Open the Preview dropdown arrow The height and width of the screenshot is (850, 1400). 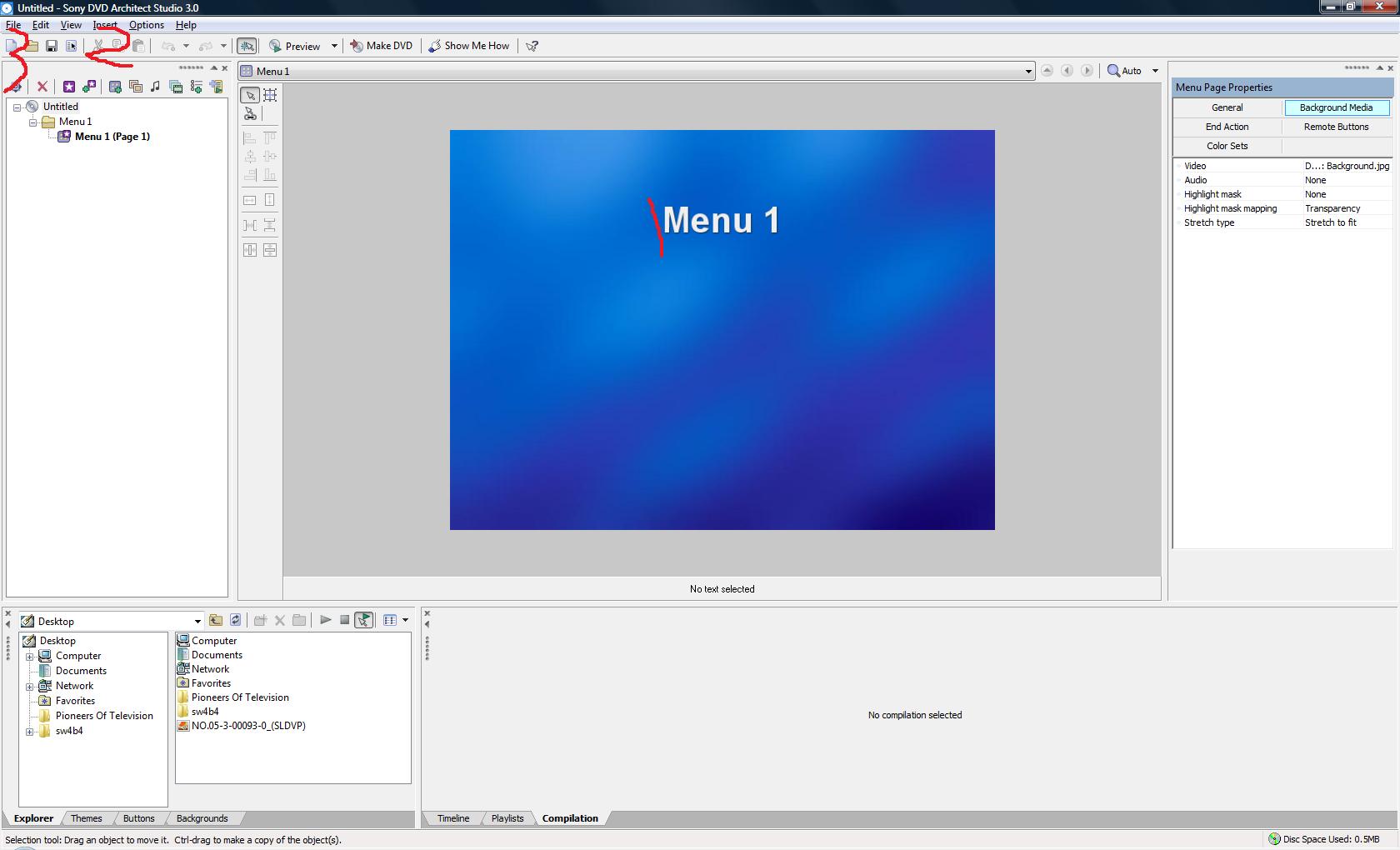[334, 46]
